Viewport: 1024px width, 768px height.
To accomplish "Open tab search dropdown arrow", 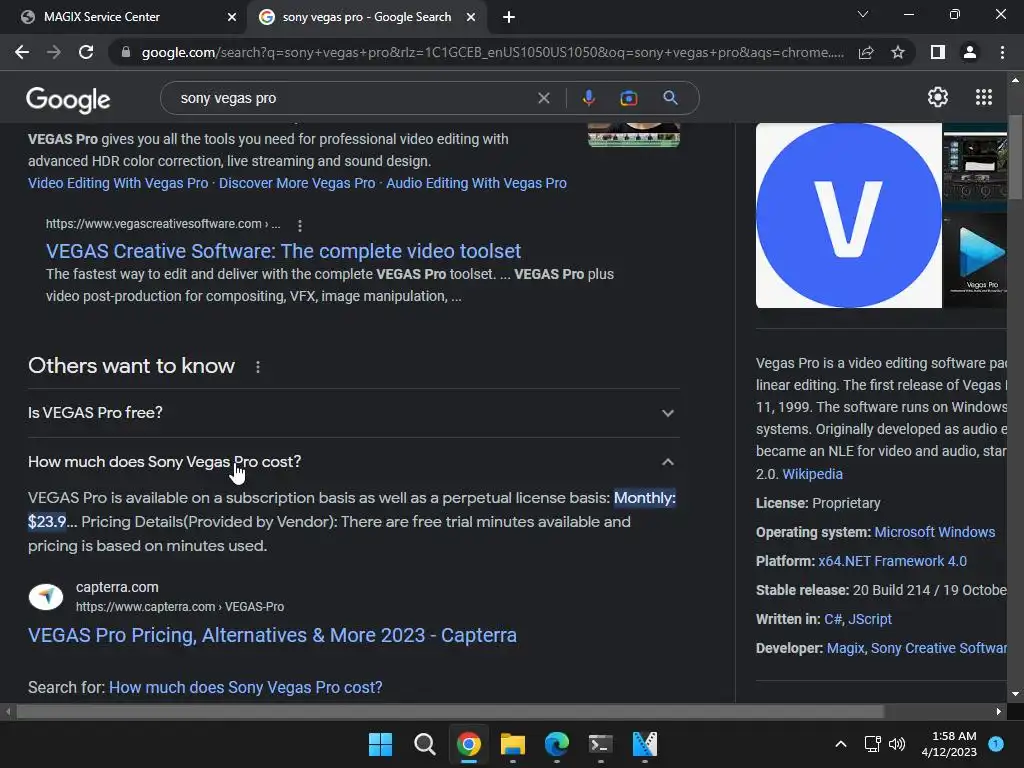I will (x=863, y=14).
